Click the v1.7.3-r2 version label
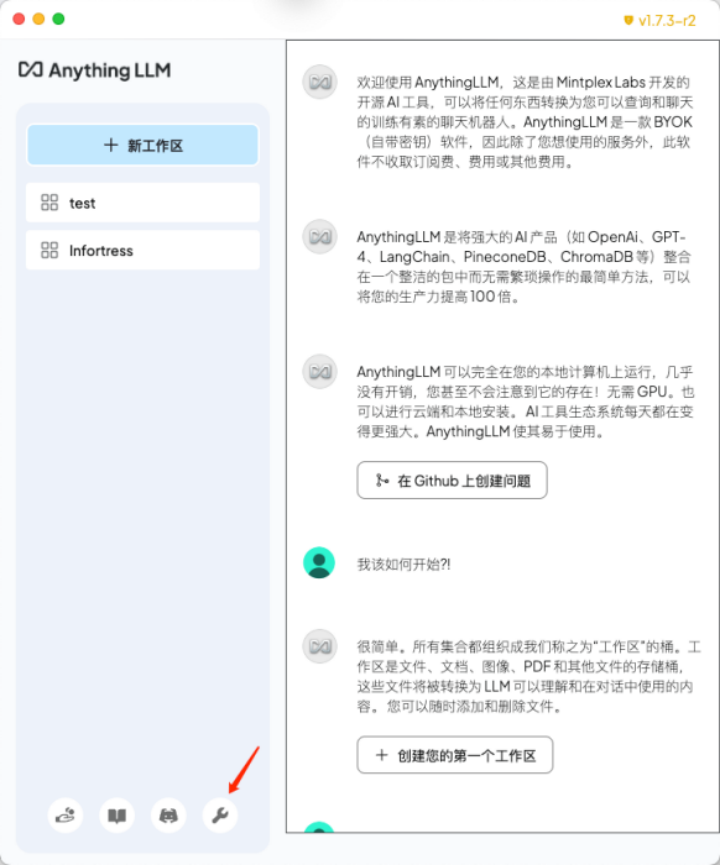This screenshot has height=865, width=720. (x=666, y=21)
